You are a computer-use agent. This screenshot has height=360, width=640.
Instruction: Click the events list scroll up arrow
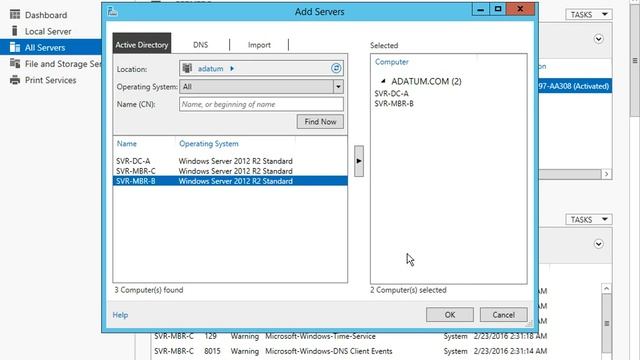coord(607,289)
